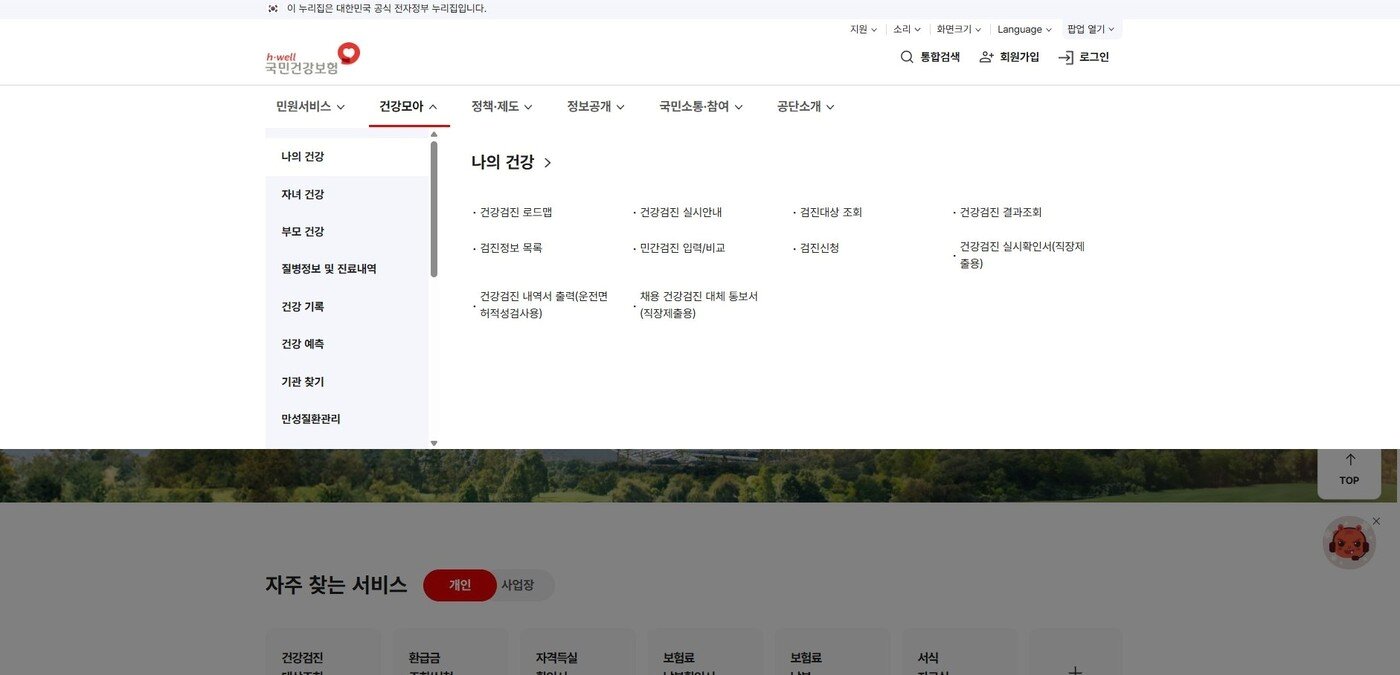The height and width of the screenshot is (675, 1400).
Task: Expand the 민원서비스 menu
Action: [x=311, y=106]
